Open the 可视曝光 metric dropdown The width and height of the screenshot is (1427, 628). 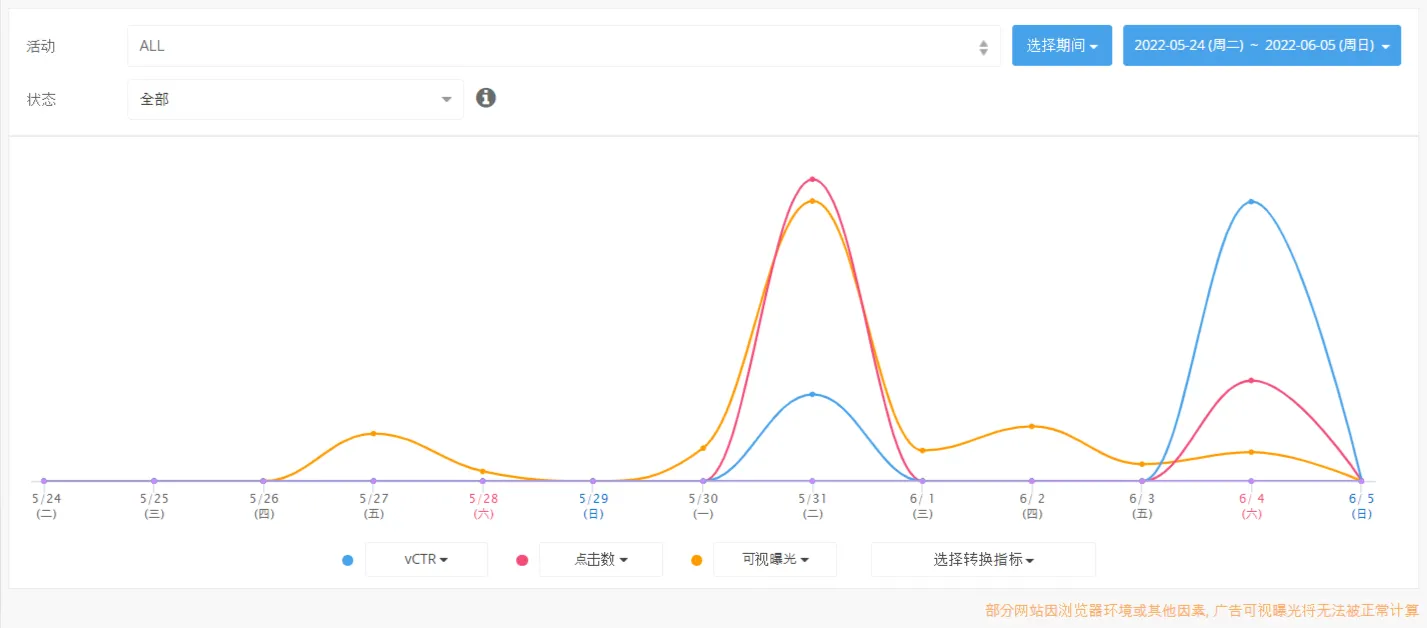click(775, 560)
